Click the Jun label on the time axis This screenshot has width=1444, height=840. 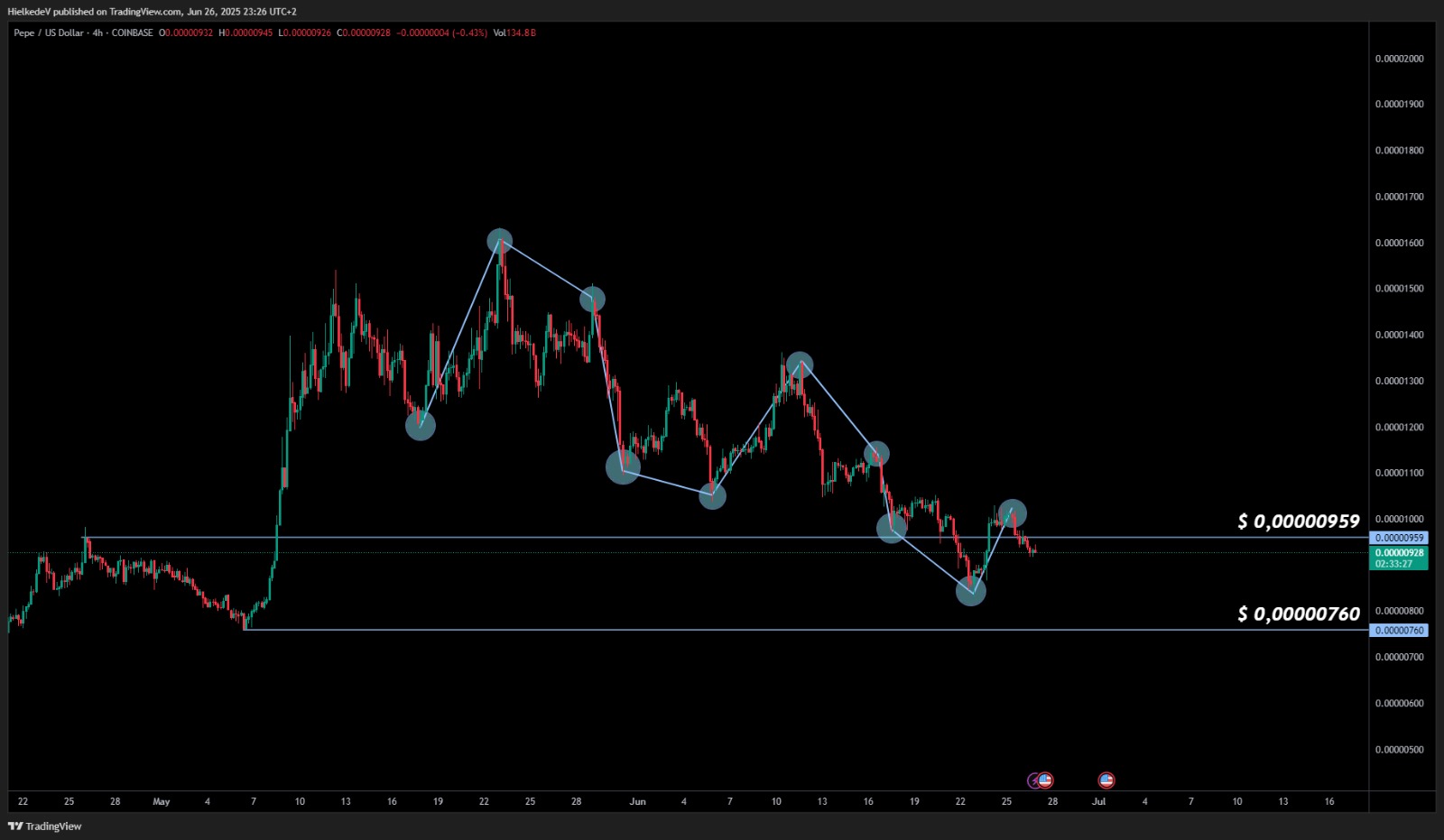click(x=637, y=801)
